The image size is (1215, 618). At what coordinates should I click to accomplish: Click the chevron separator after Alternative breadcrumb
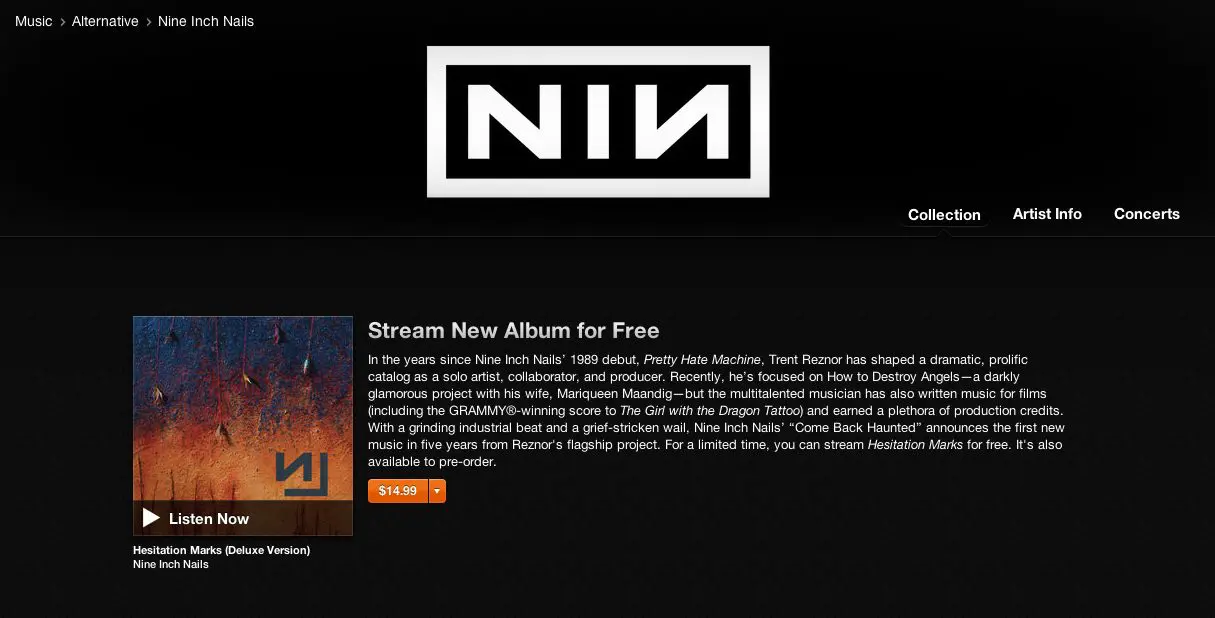[148, 21]
